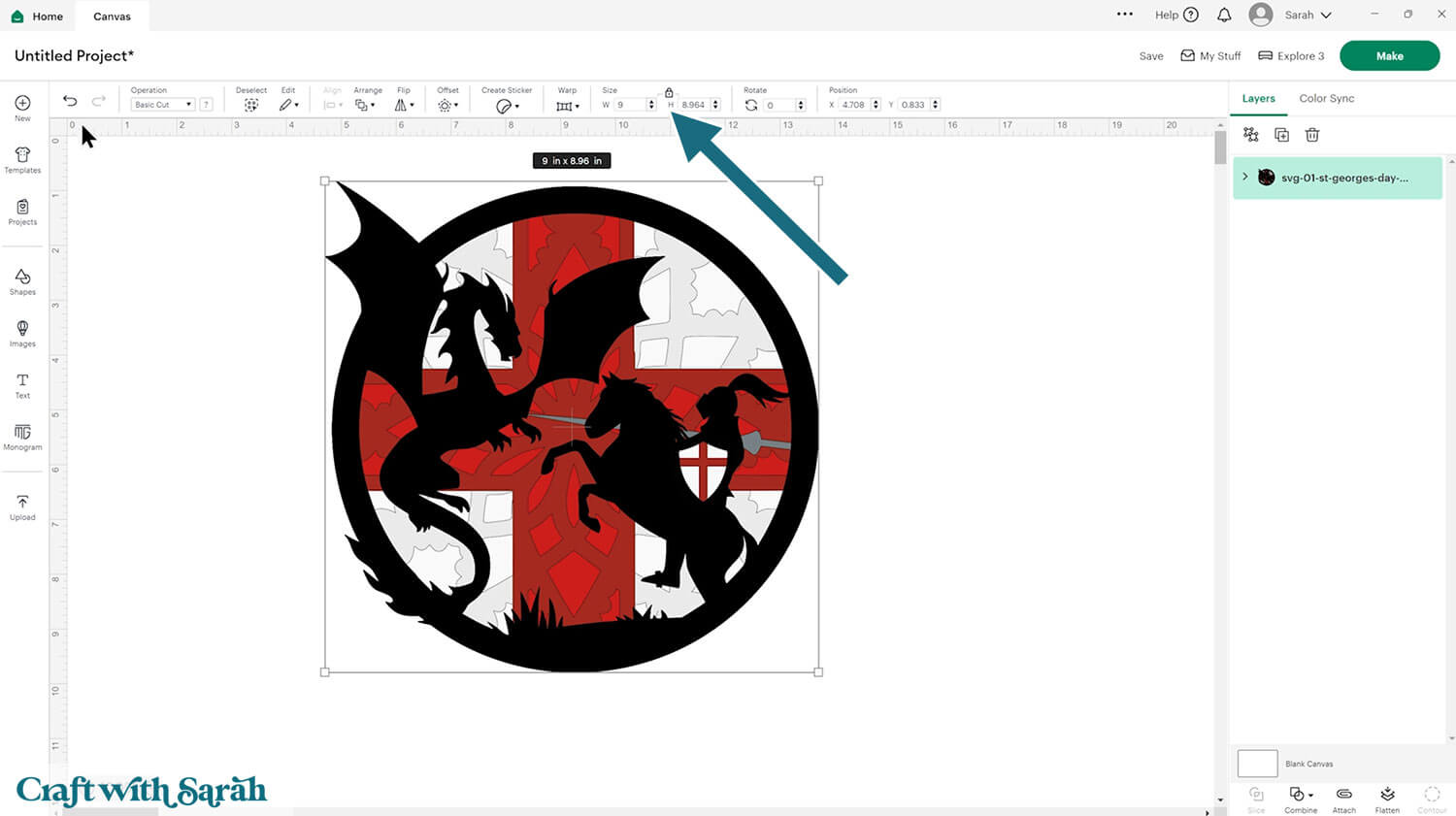Undo the last action
Image resolution: width=1456 pixels, height=816 pixels.
tap(70, 101)
